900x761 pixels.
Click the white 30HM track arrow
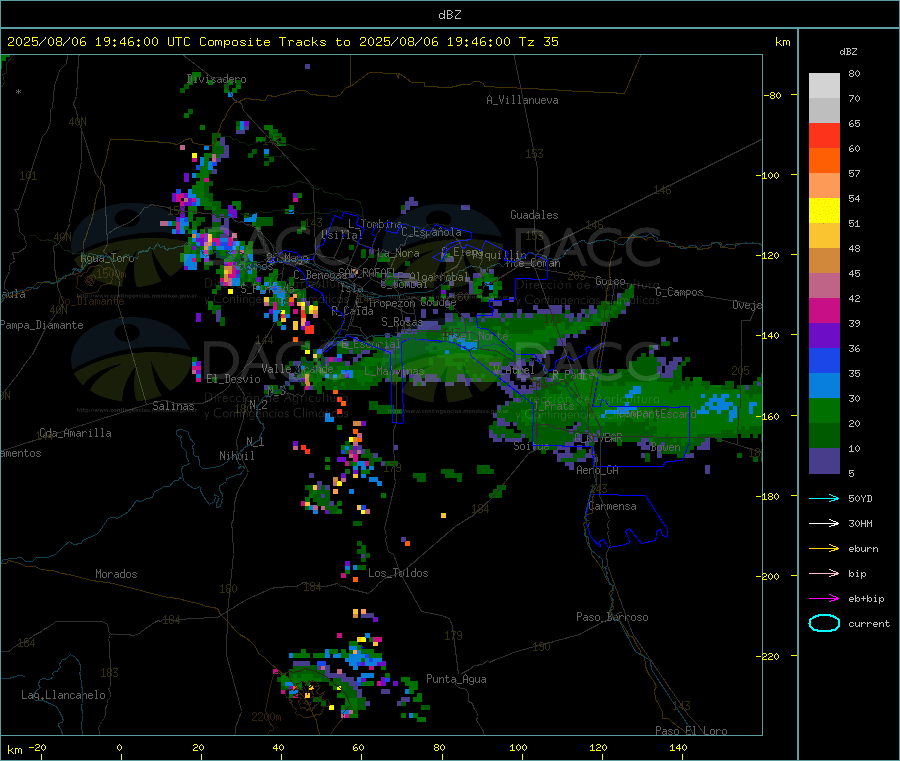pyautogui.click(x=824, y=523)
